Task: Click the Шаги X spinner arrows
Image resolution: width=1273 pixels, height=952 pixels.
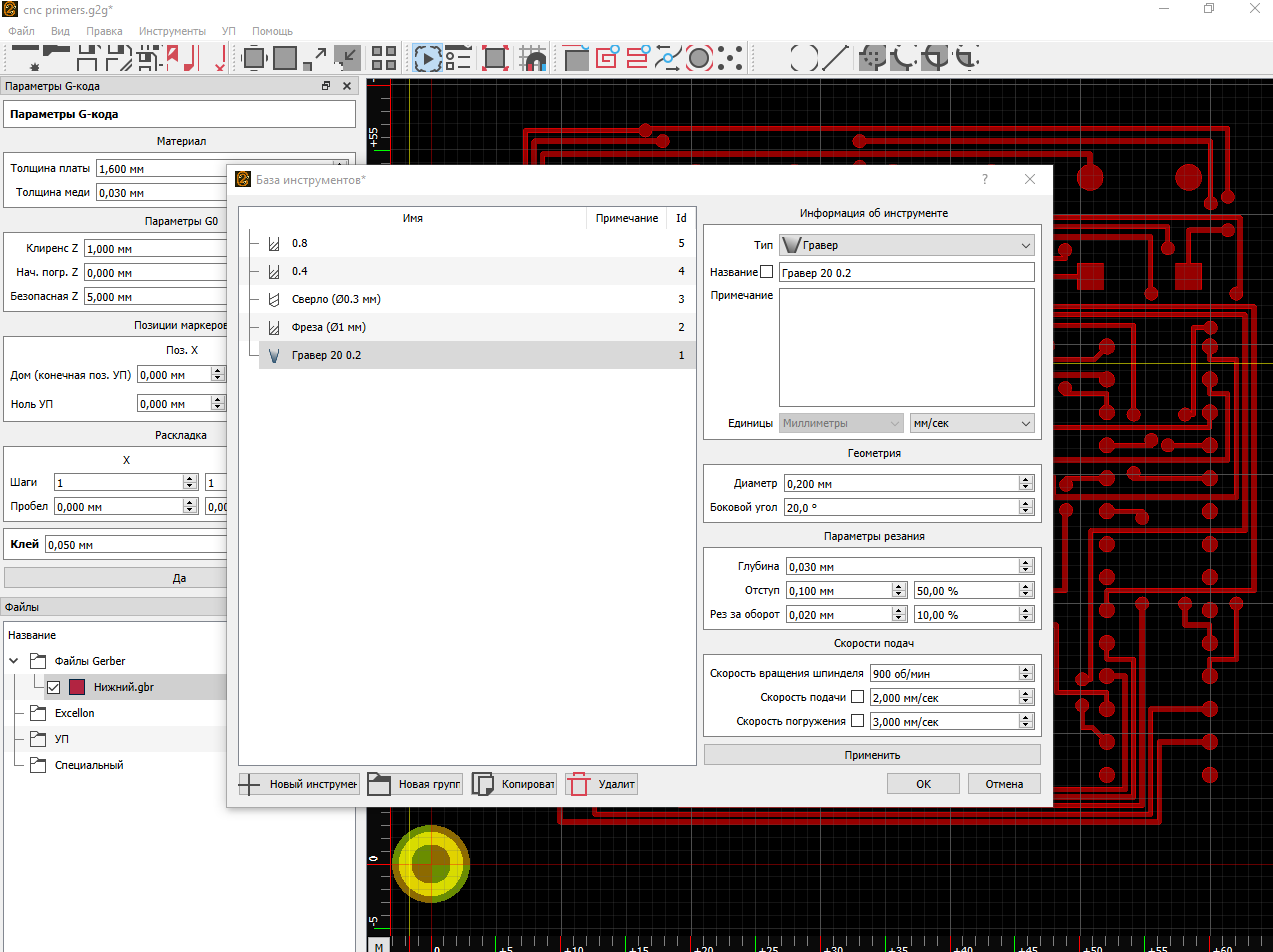Action: 190,482
